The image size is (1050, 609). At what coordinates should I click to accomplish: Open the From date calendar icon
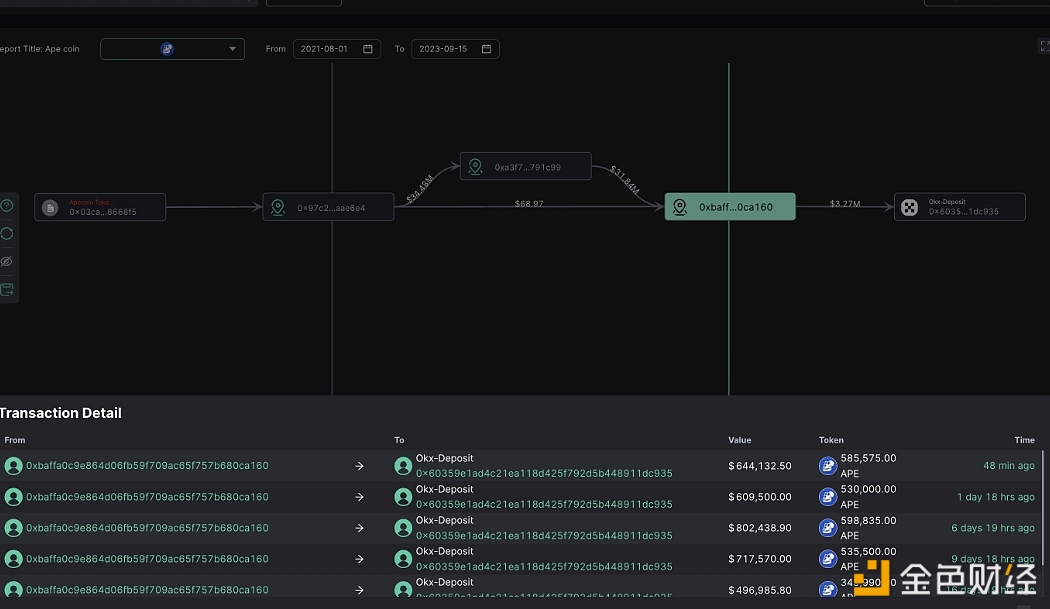(368, 49)
